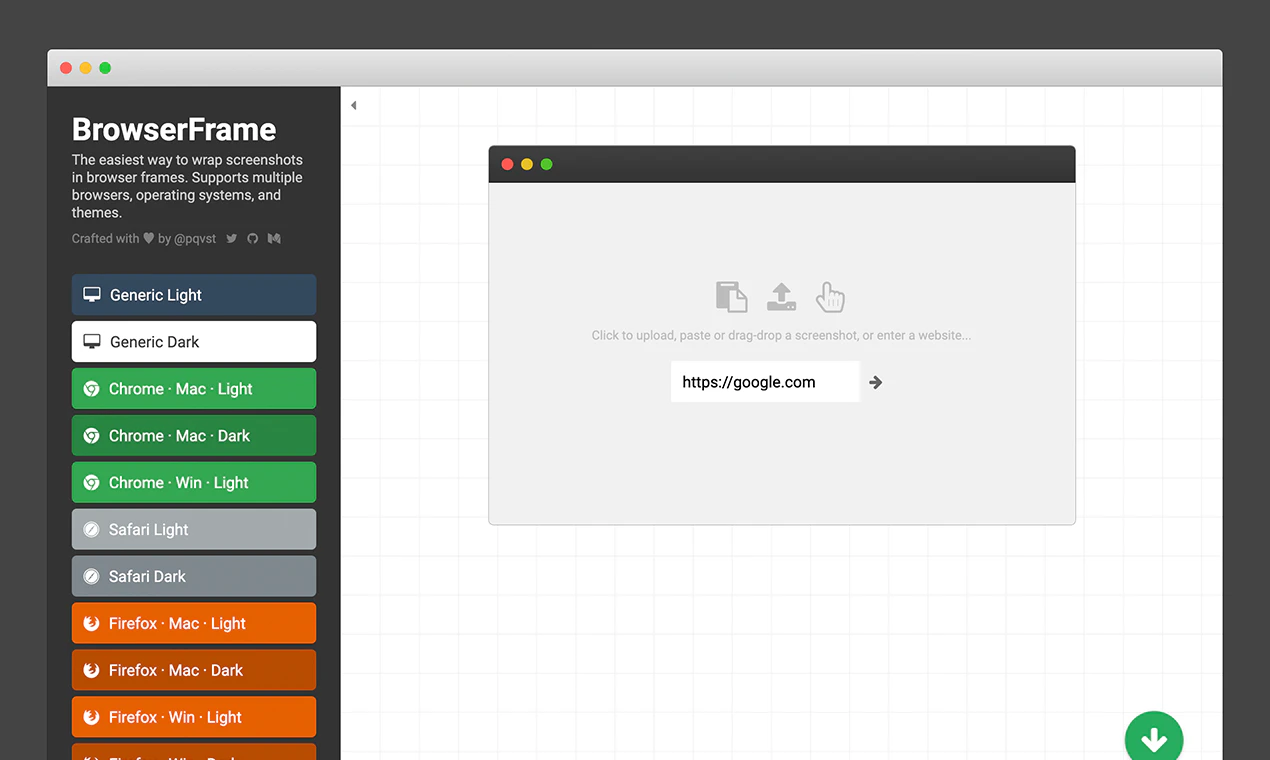Select Firefox · Mac · Dark frame
1270x760 pixels.
(194, 671)
